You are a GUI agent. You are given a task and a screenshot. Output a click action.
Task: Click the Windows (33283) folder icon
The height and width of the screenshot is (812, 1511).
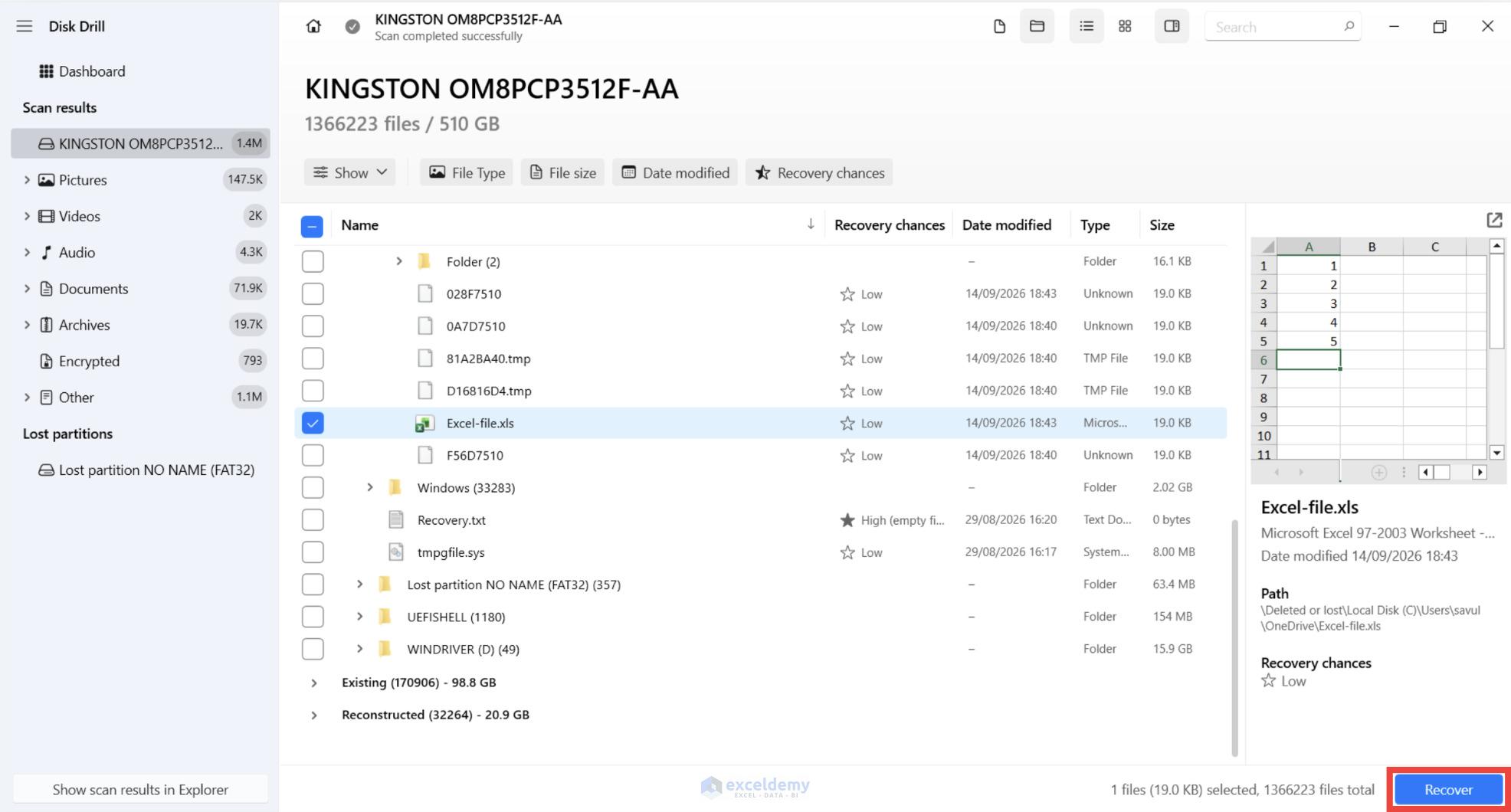(395, 487)
